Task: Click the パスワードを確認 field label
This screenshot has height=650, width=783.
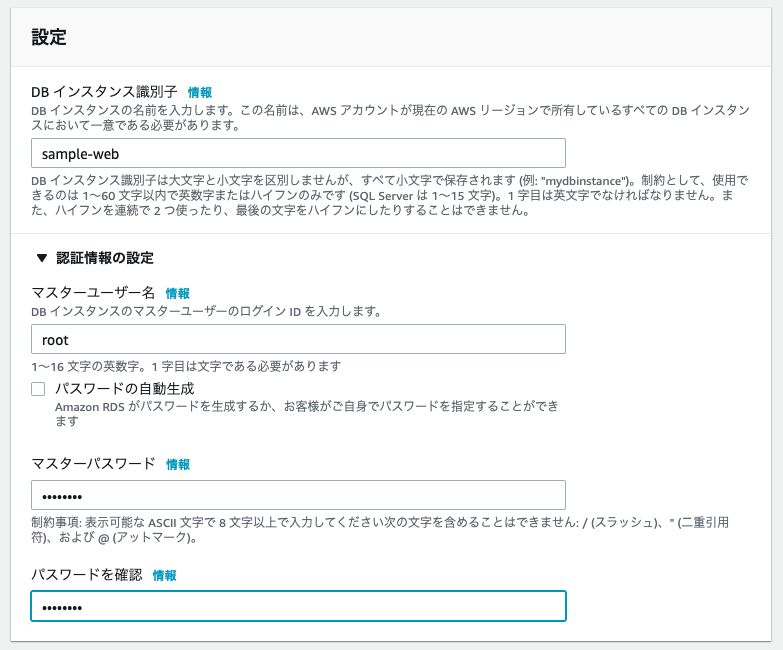Action: coord(87,575)
